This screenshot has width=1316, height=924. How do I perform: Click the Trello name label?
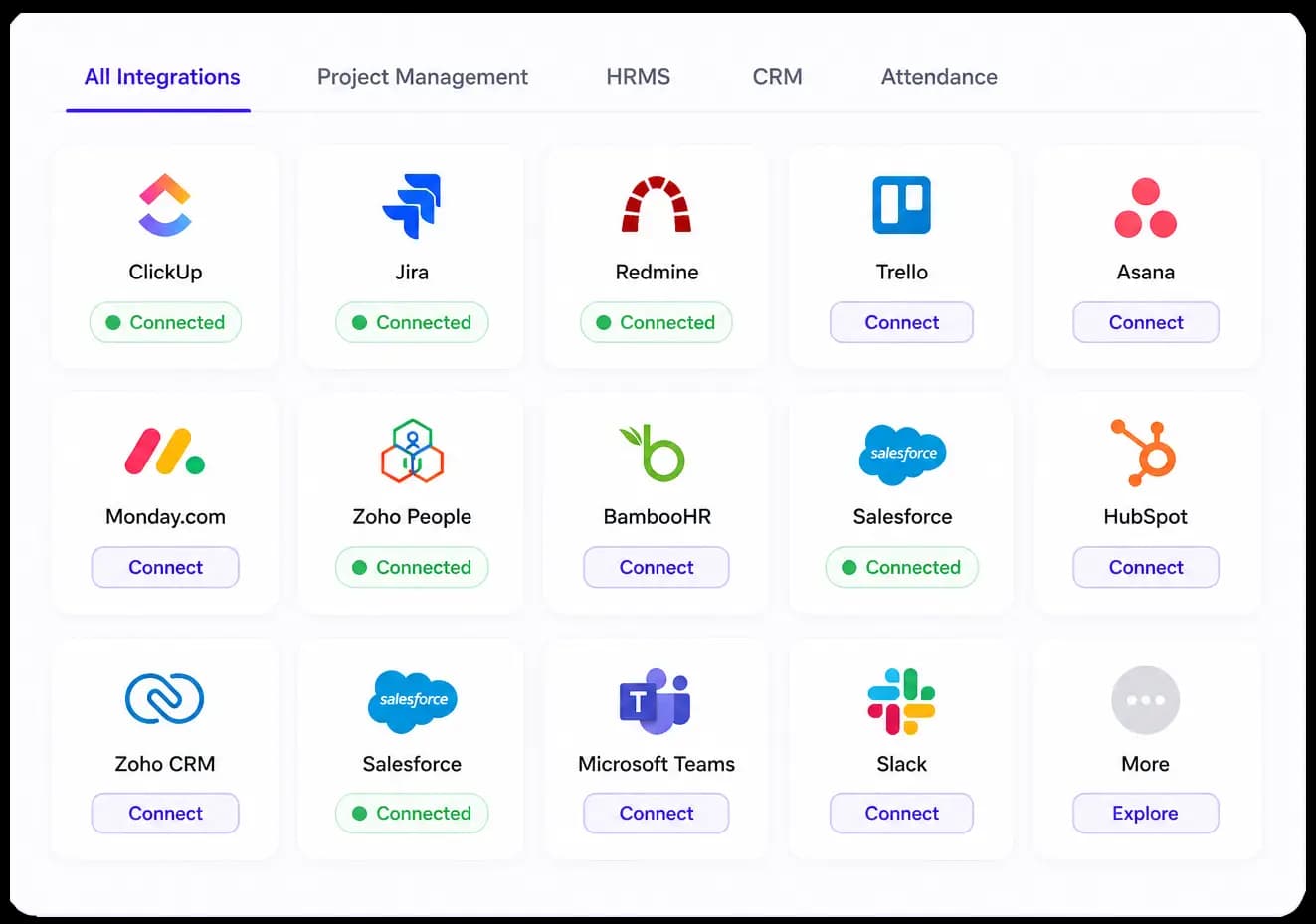pyautogui.click(x=901, y=272)
